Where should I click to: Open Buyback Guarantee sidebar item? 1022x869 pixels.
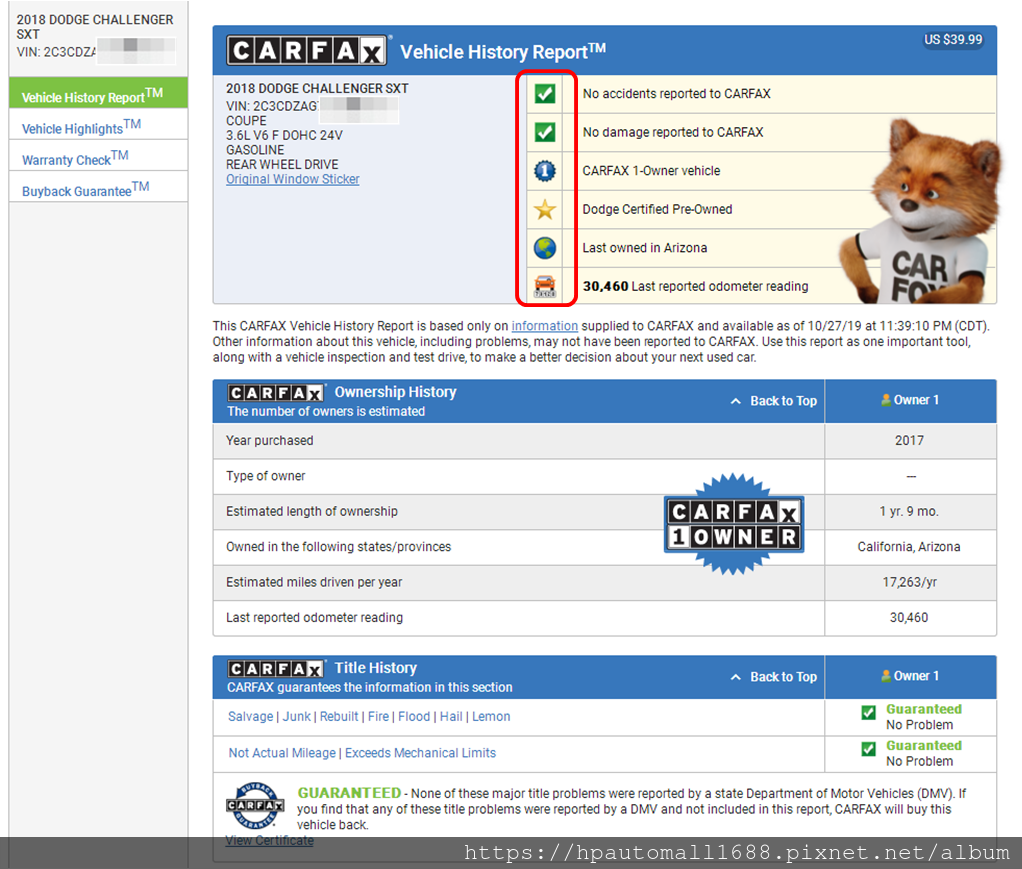click(98, 186)
